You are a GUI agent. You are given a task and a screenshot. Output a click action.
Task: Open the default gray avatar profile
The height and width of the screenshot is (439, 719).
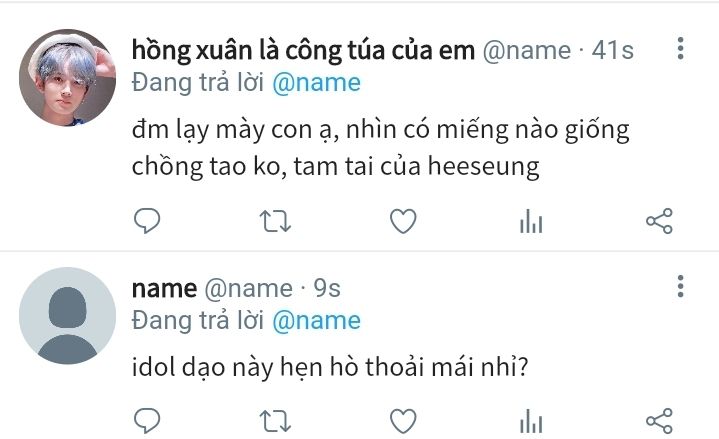[x=67, y=316]
